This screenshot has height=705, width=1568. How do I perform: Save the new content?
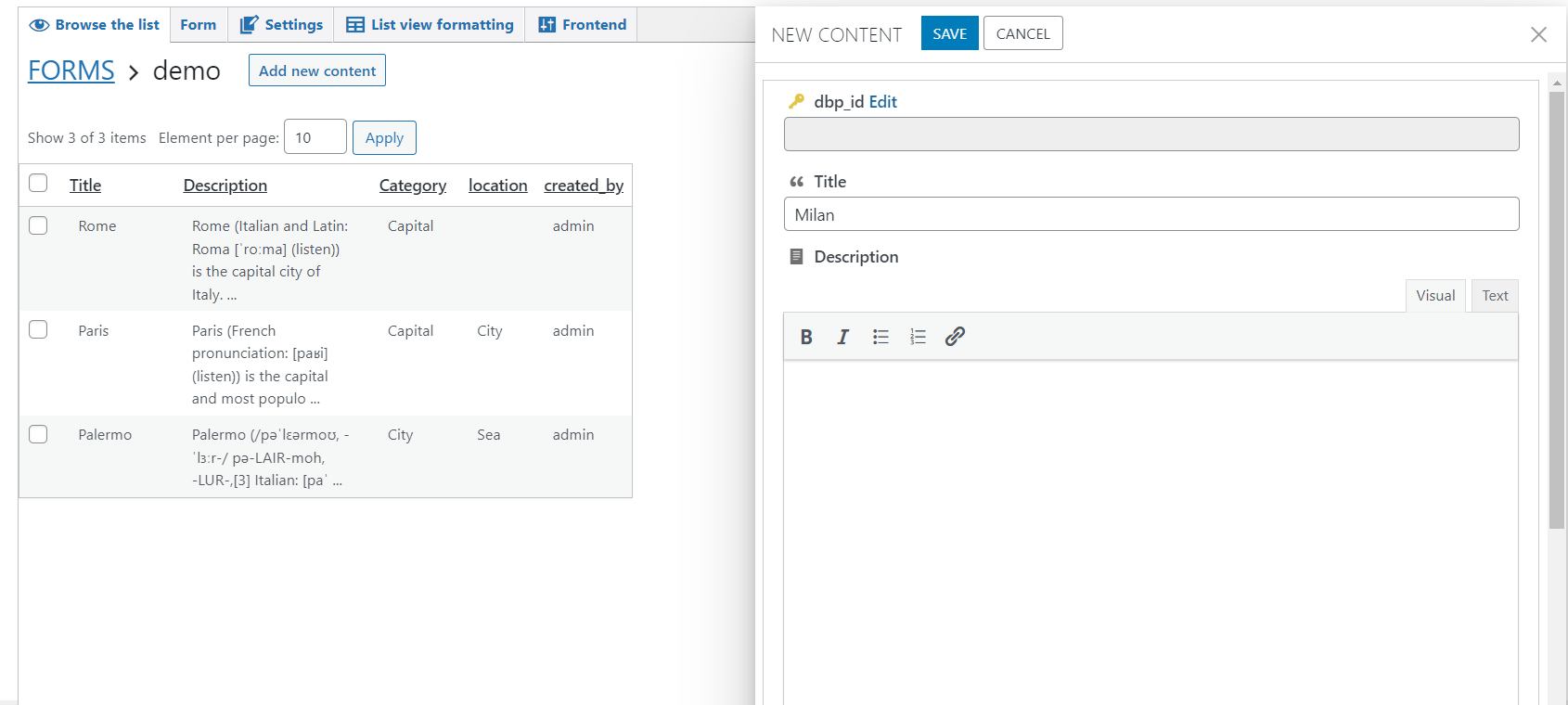[950, 33]
